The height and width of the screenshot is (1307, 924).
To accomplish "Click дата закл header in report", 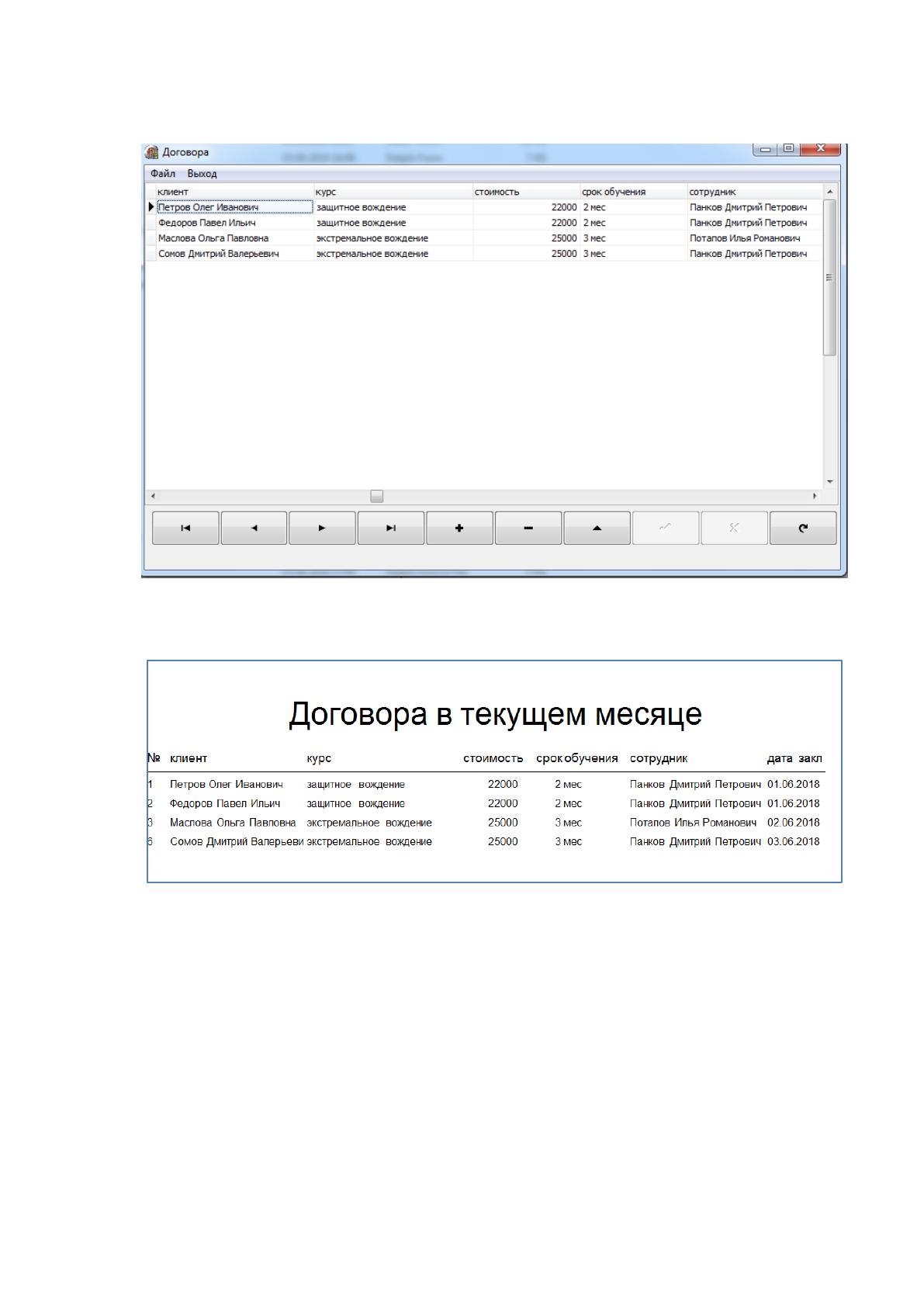I will [x=794, y=759].
